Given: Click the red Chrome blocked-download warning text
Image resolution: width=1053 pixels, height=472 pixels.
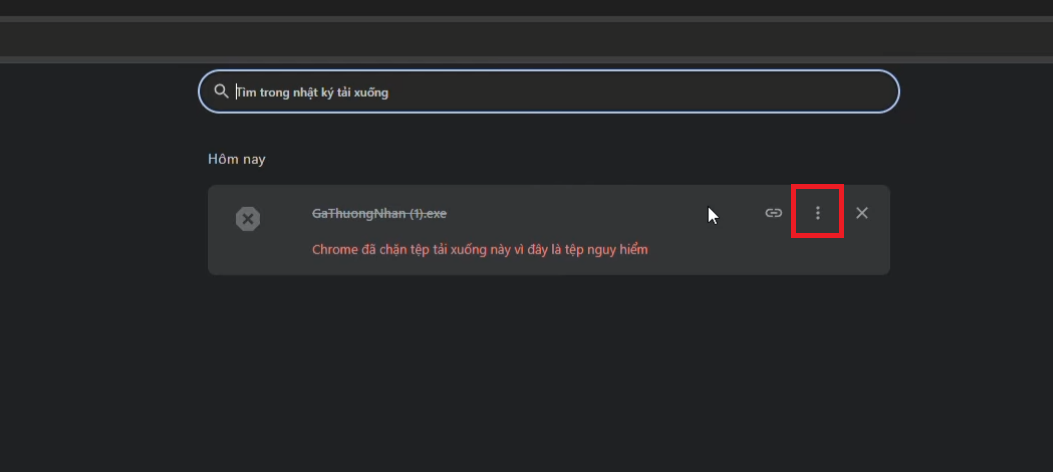Looking at the screenshot, I should (x=480, y=249).
